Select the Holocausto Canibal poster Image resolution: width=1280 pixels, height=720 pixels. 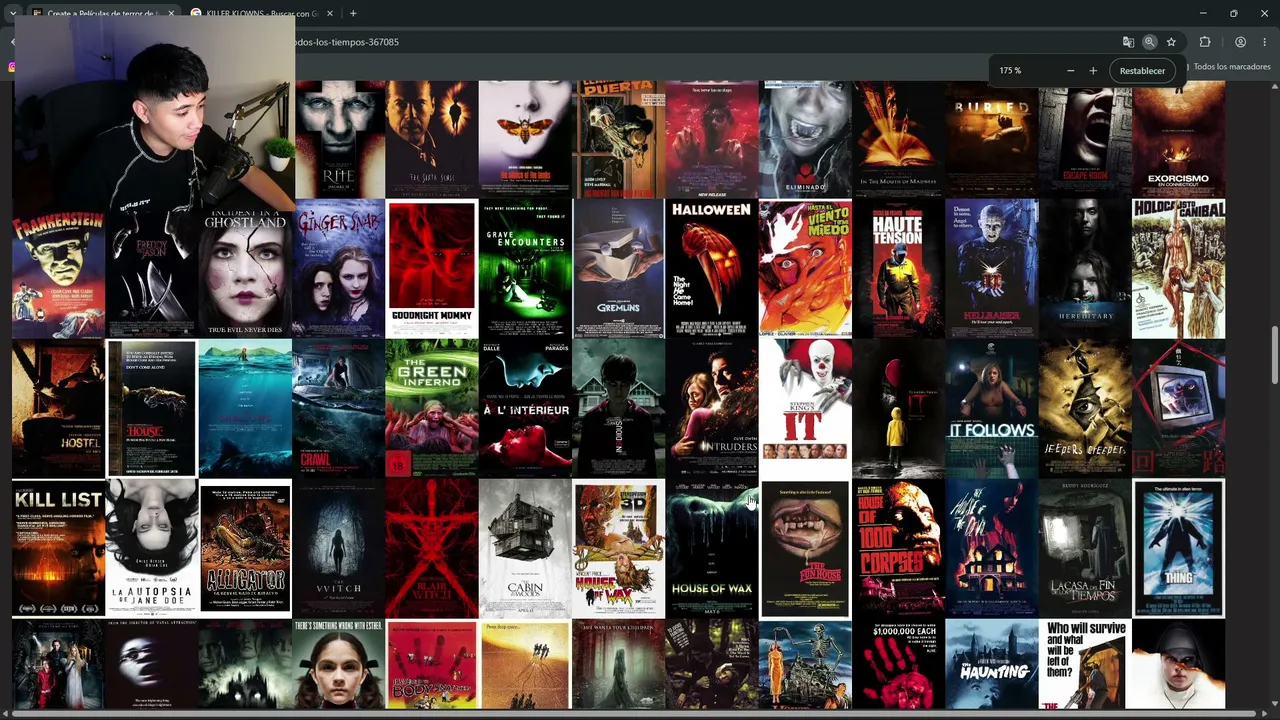1178,269
